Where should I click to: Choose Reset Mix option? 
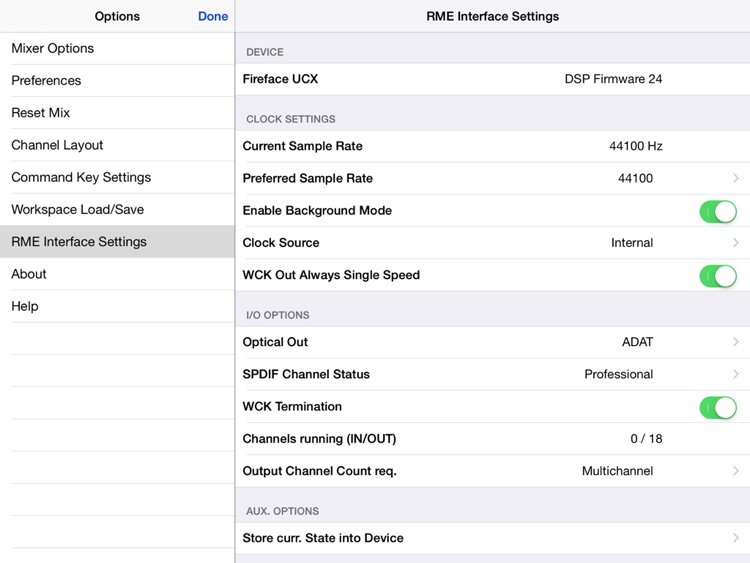(117, 112)
